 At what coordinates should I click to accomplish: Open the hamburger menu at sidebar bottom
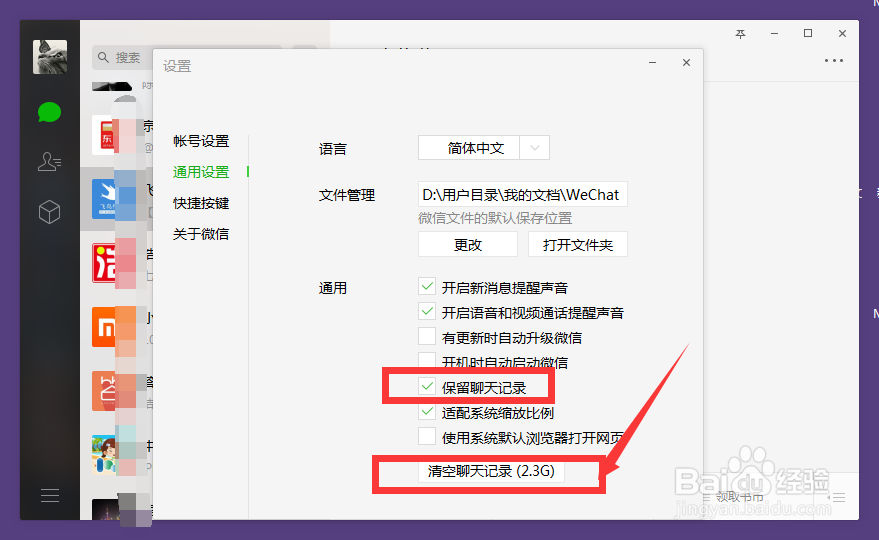50,496
